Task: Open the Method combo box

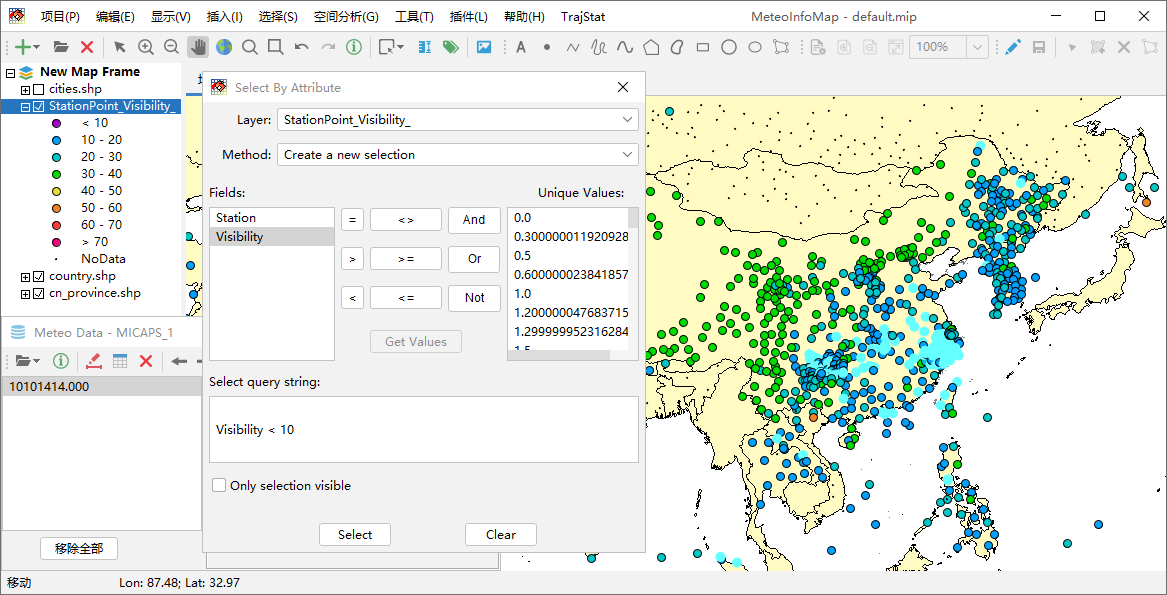Action: coord(457,155)
